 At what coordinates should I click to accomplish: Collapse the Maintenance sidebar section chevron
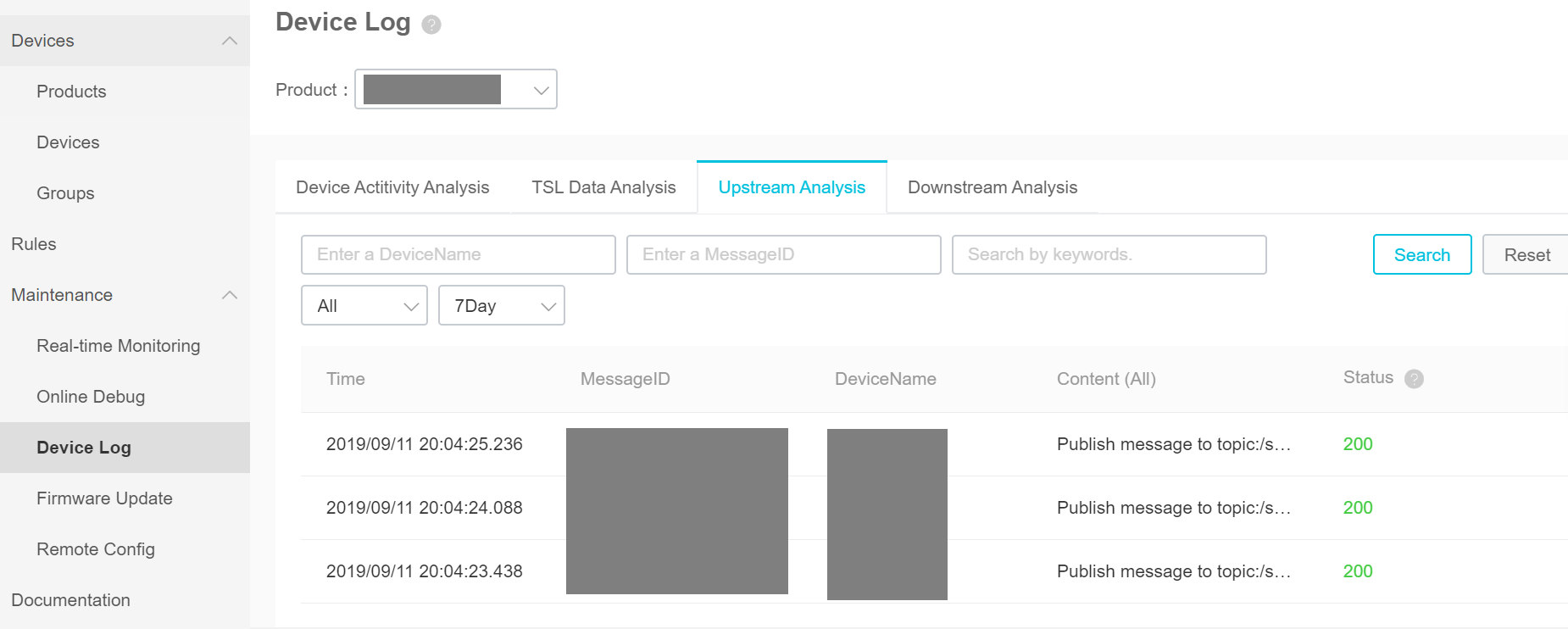(x=229, y=295)
